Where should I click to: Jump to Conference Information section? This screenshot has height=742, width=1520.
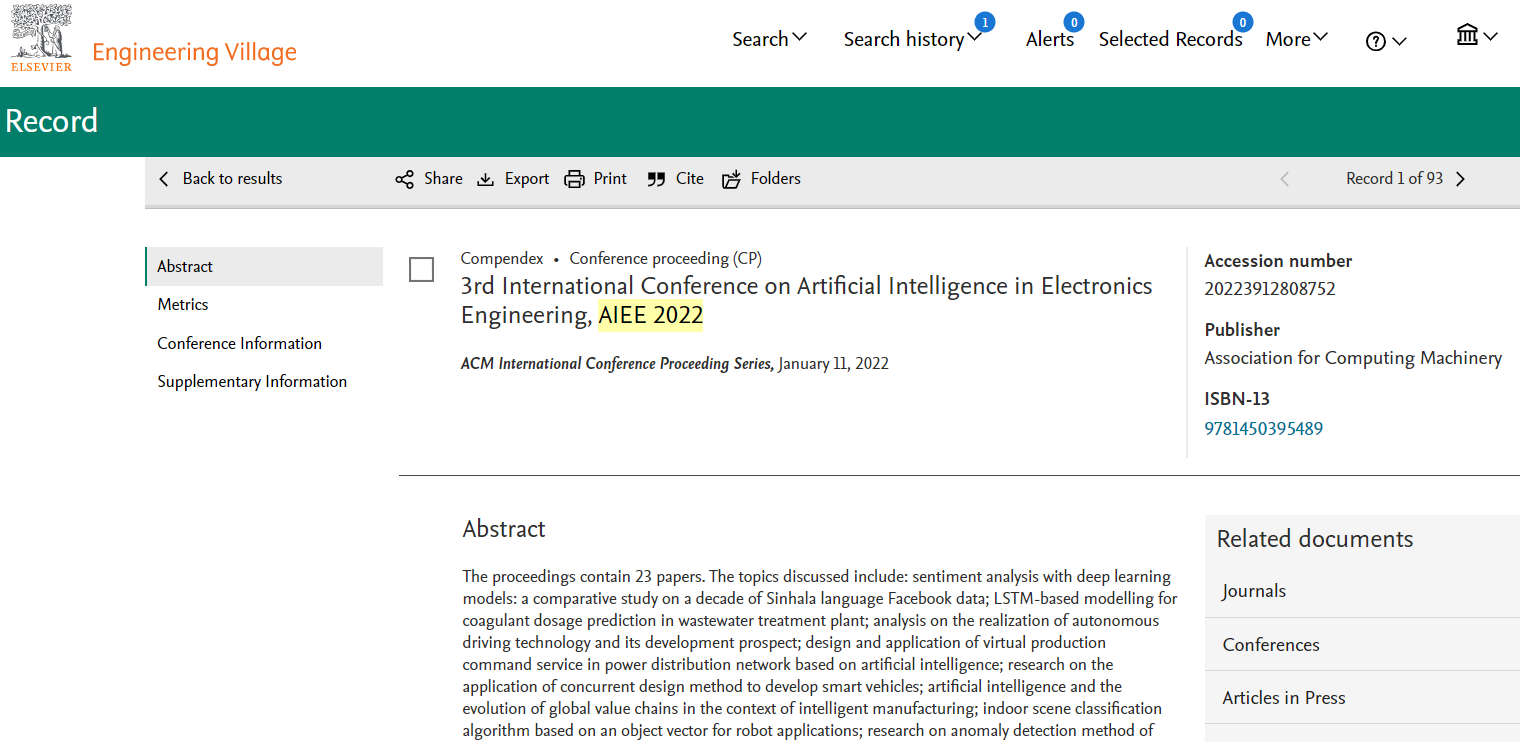tap(240, 343)
